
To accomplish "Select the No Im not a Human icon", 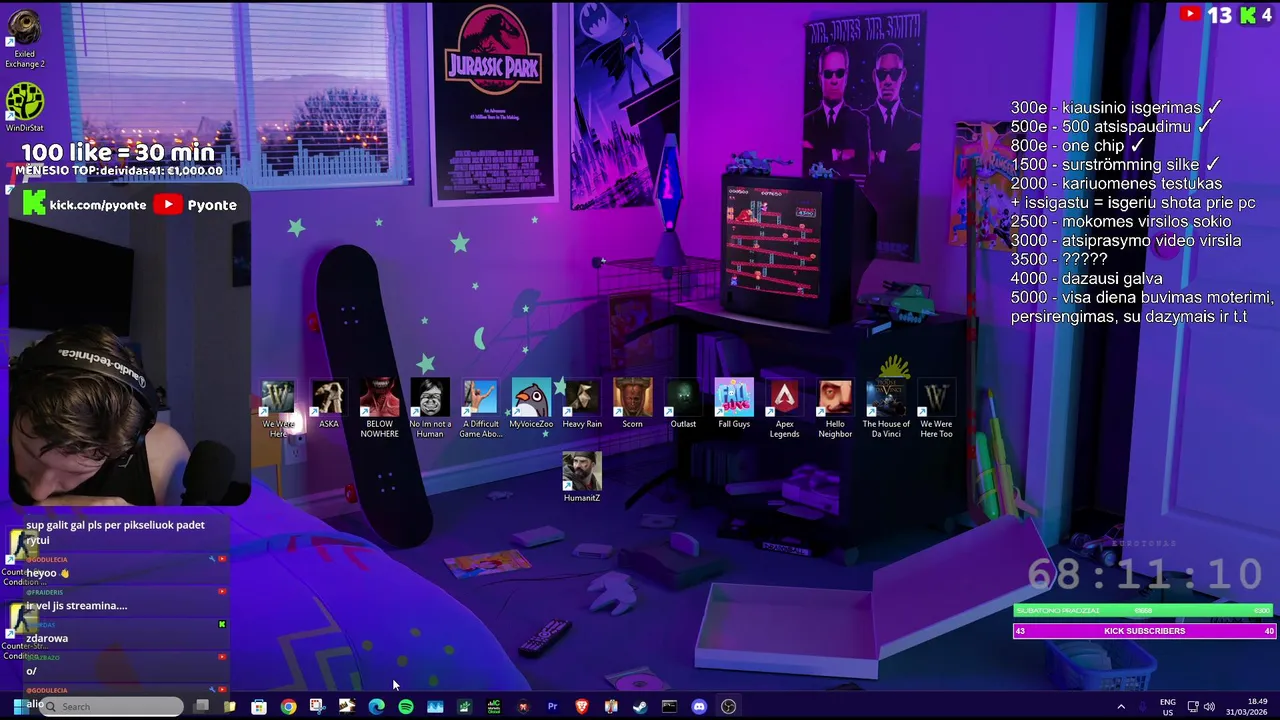I will [430, 409].
